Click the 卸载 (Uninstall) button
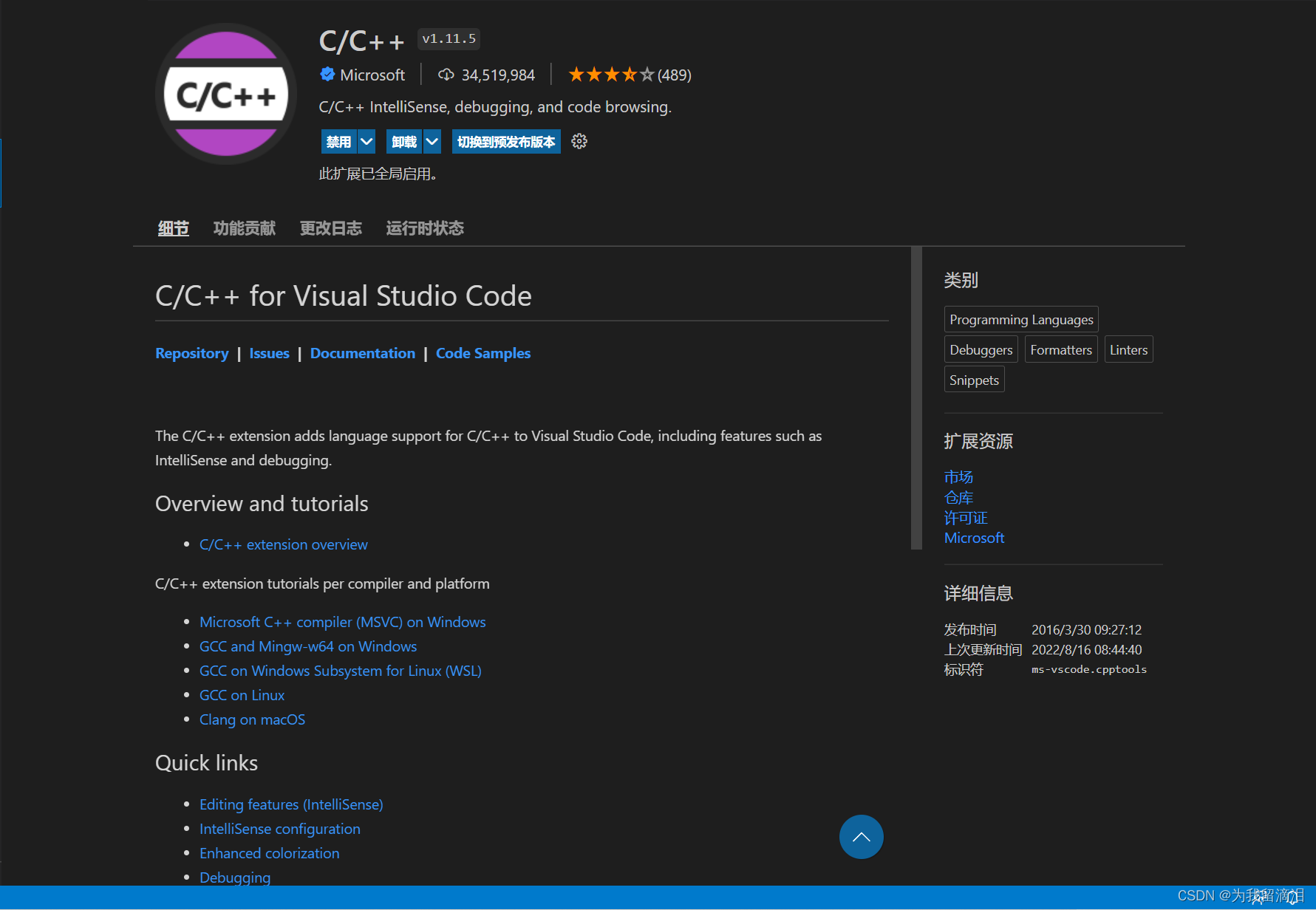 (404, 142)
